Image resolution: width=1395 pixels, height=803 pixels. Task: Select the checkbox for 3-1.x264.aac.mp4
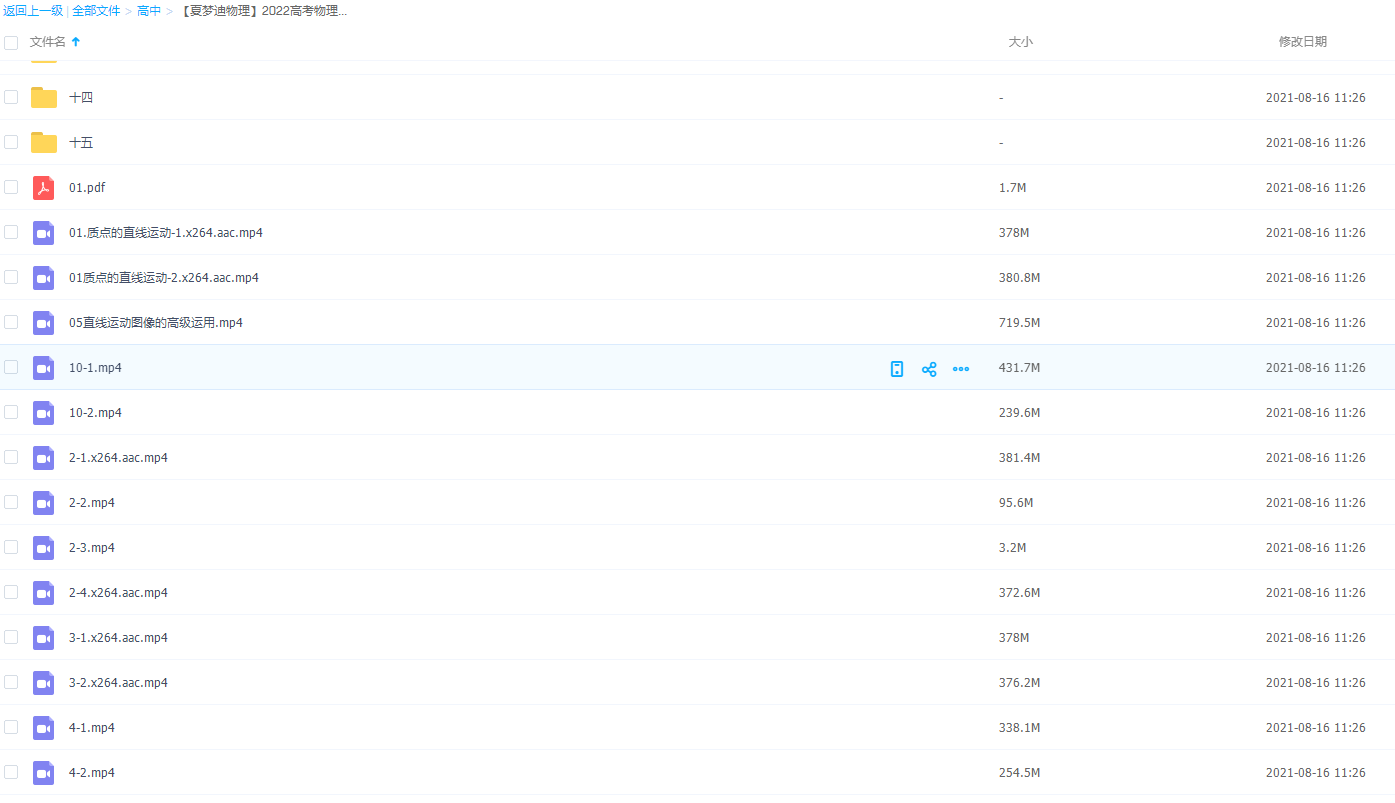[x=11, y=637]
